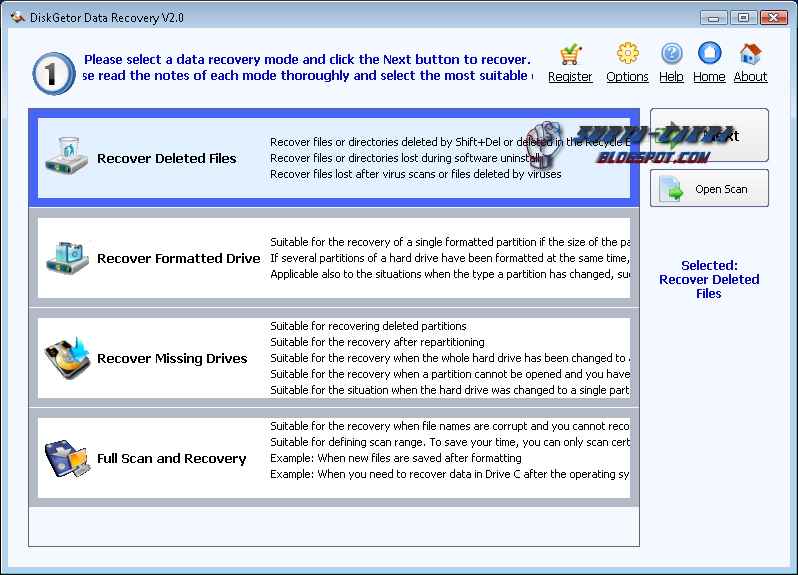Image resolution: width=798 pixels, height=575 pixels.
Task: Click the Recover Missing Drives hard disk icon
Action: click(67, 358)
